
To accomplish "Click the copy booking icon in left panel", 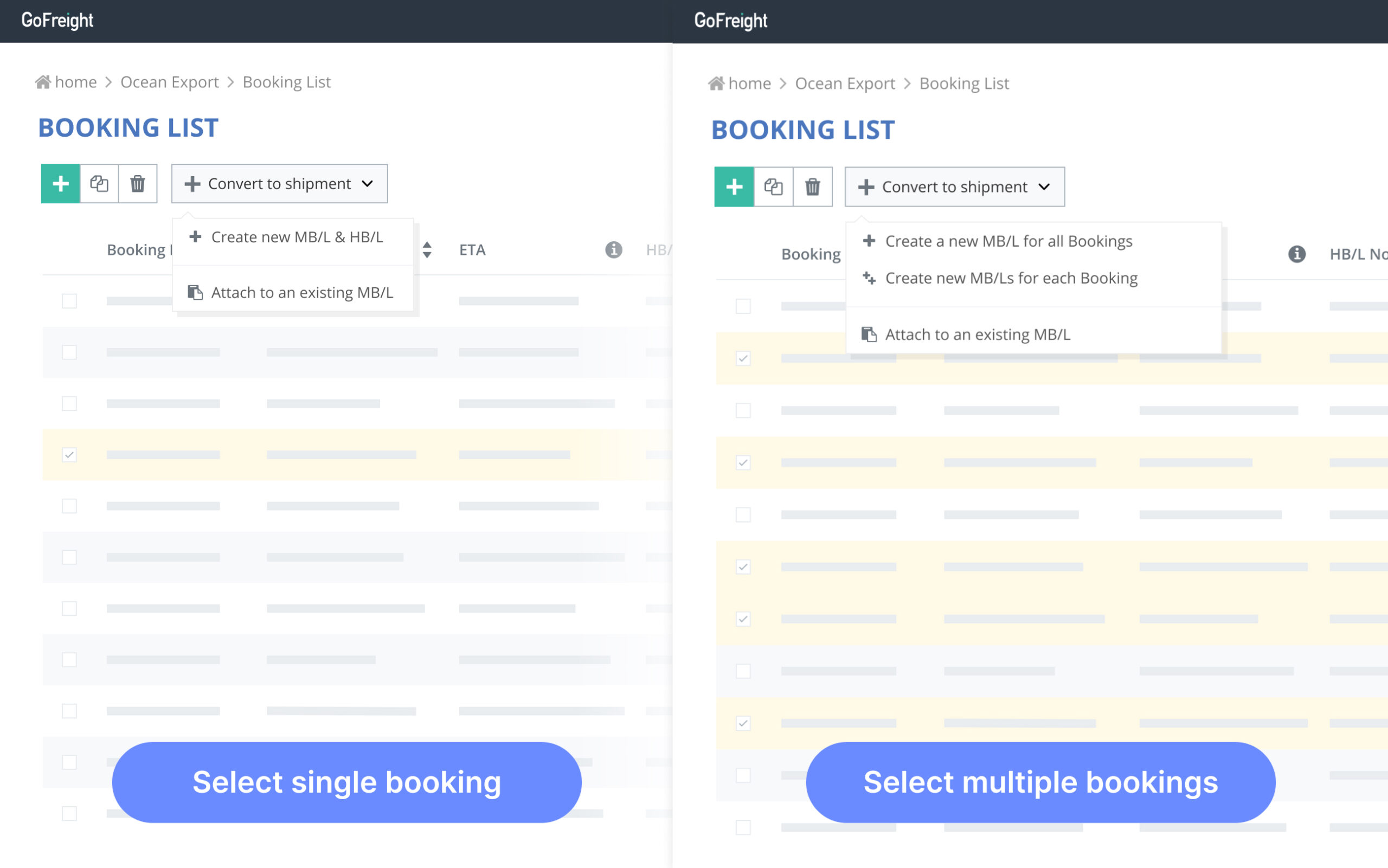I will 99,184.
